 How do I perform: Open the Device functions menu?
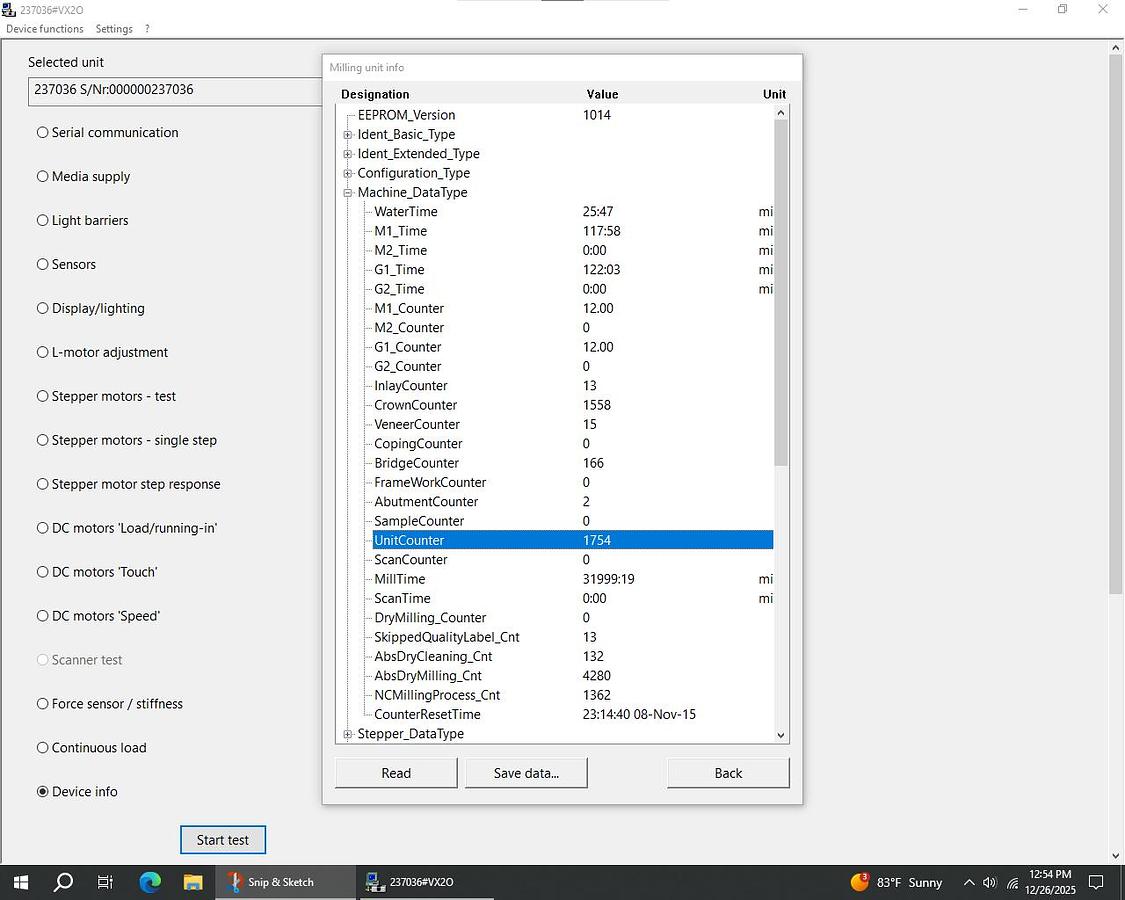45,29
